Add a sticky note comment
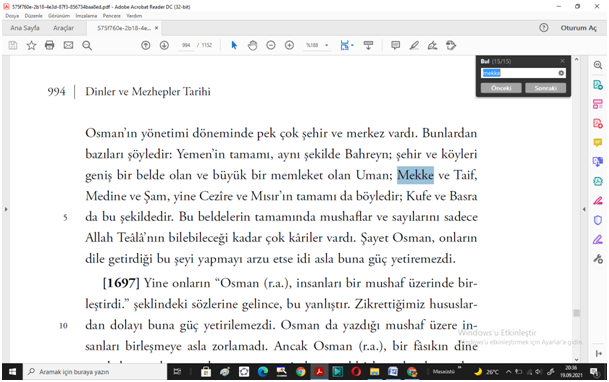The height and width of the screenshot is (382, 609). coord(395,45)
